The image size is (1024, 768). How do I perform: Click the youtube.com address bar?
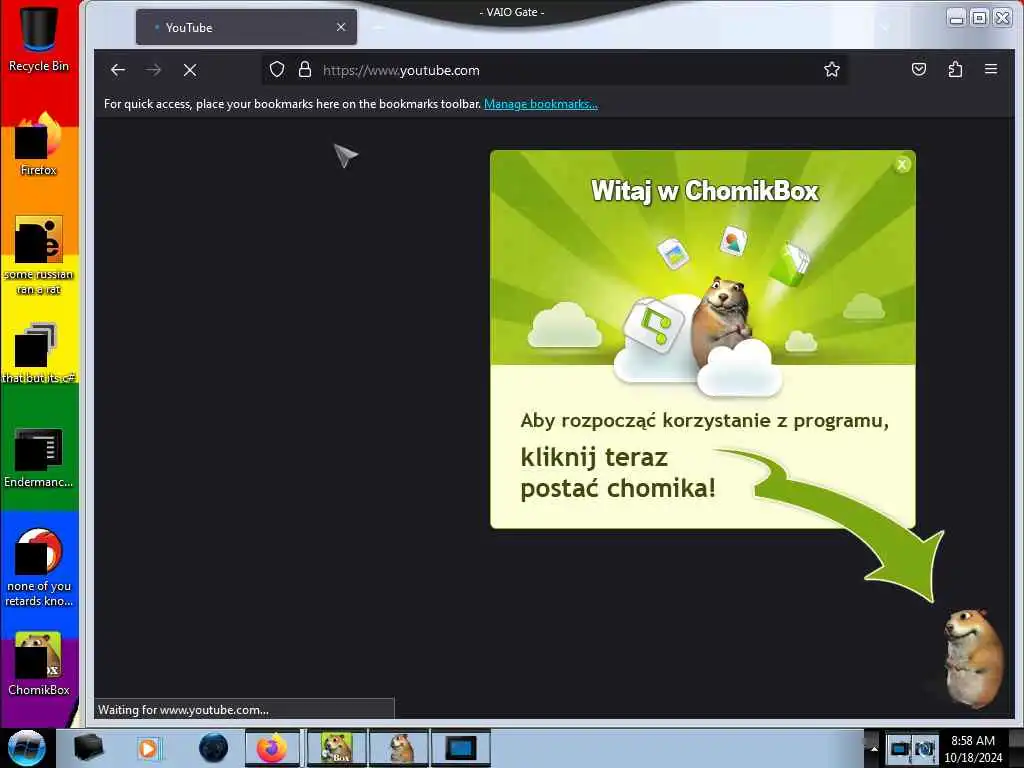[x=555, y=70]
